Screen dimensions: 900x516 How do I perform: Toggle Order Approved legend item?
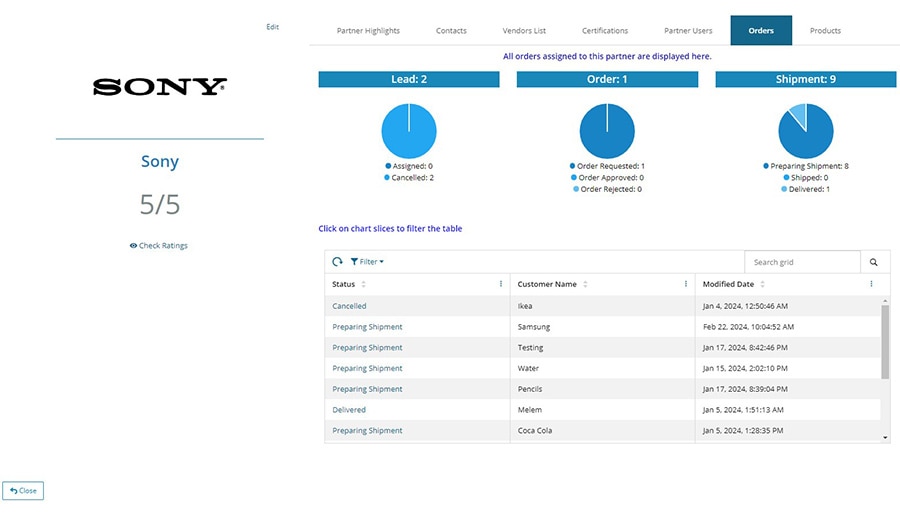pos(607,177)
